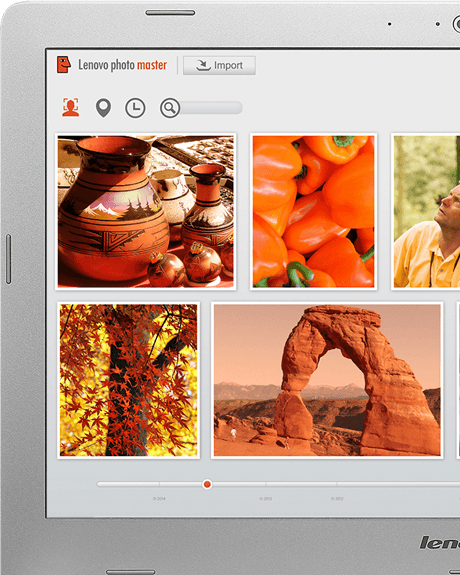Jump to the 2012 timeline marker
The image size is (460, 575).
click(x=337, y=498)
